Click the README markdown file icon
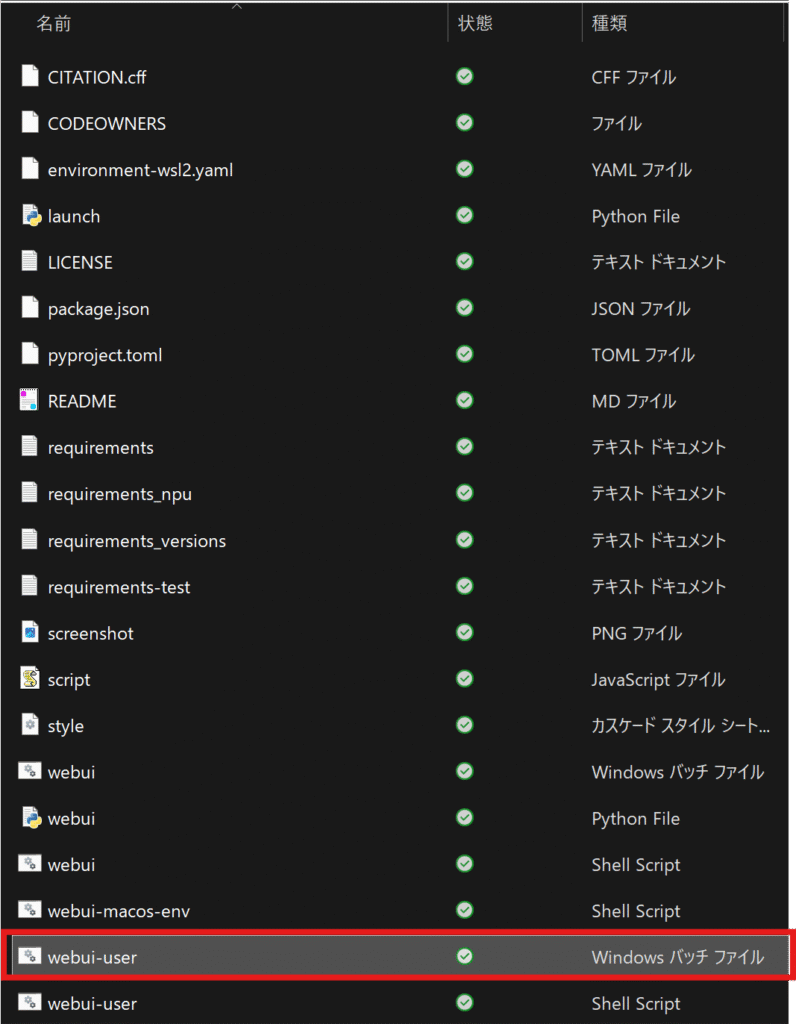Screen dimensions: 796x1024 coord(30,401)
